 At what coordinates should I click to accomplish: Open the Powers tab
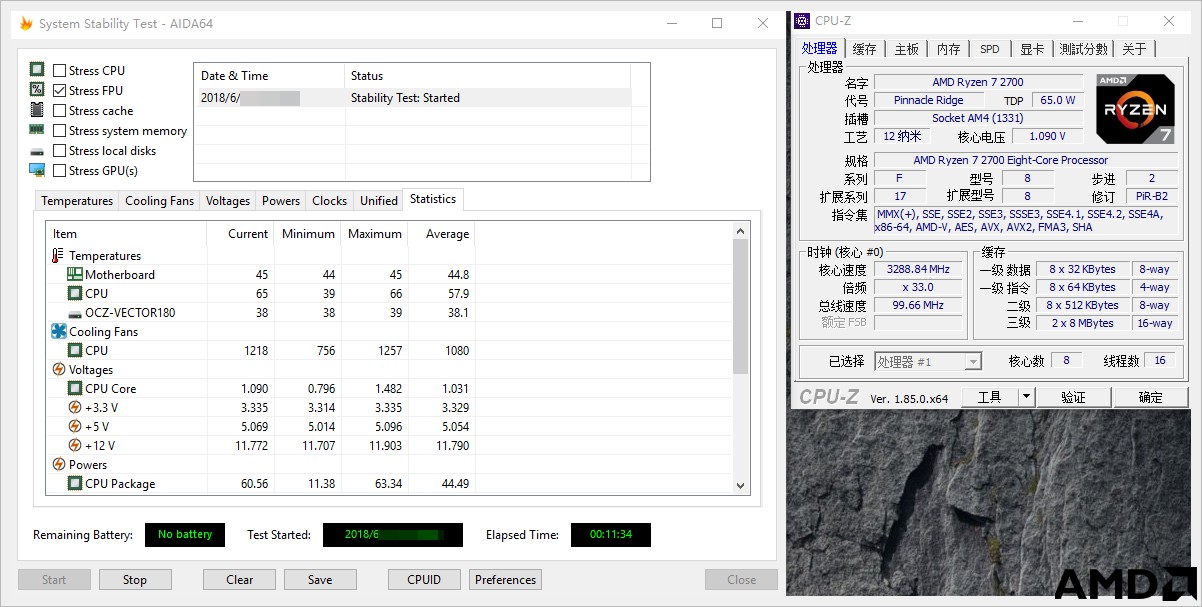281,201
